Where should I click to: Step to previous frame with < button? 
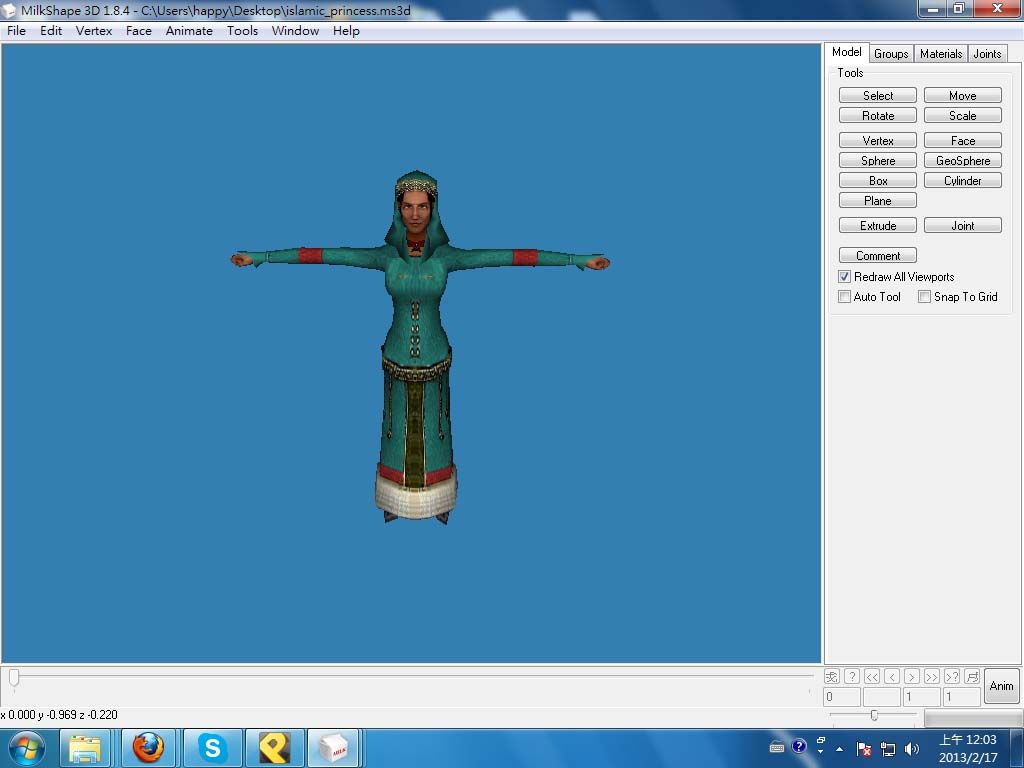point(892,677)
